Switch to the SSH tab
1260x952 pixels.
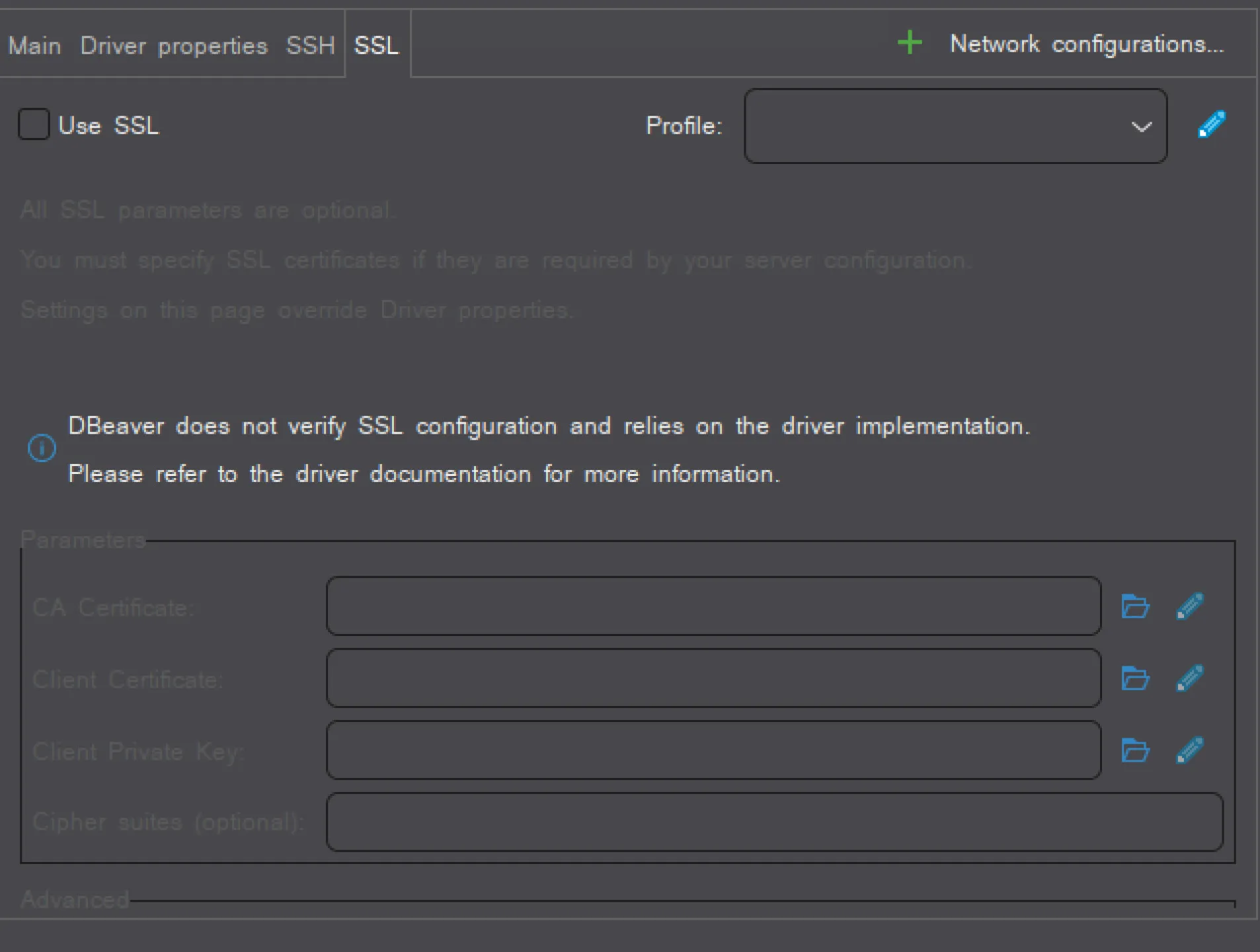310,46
